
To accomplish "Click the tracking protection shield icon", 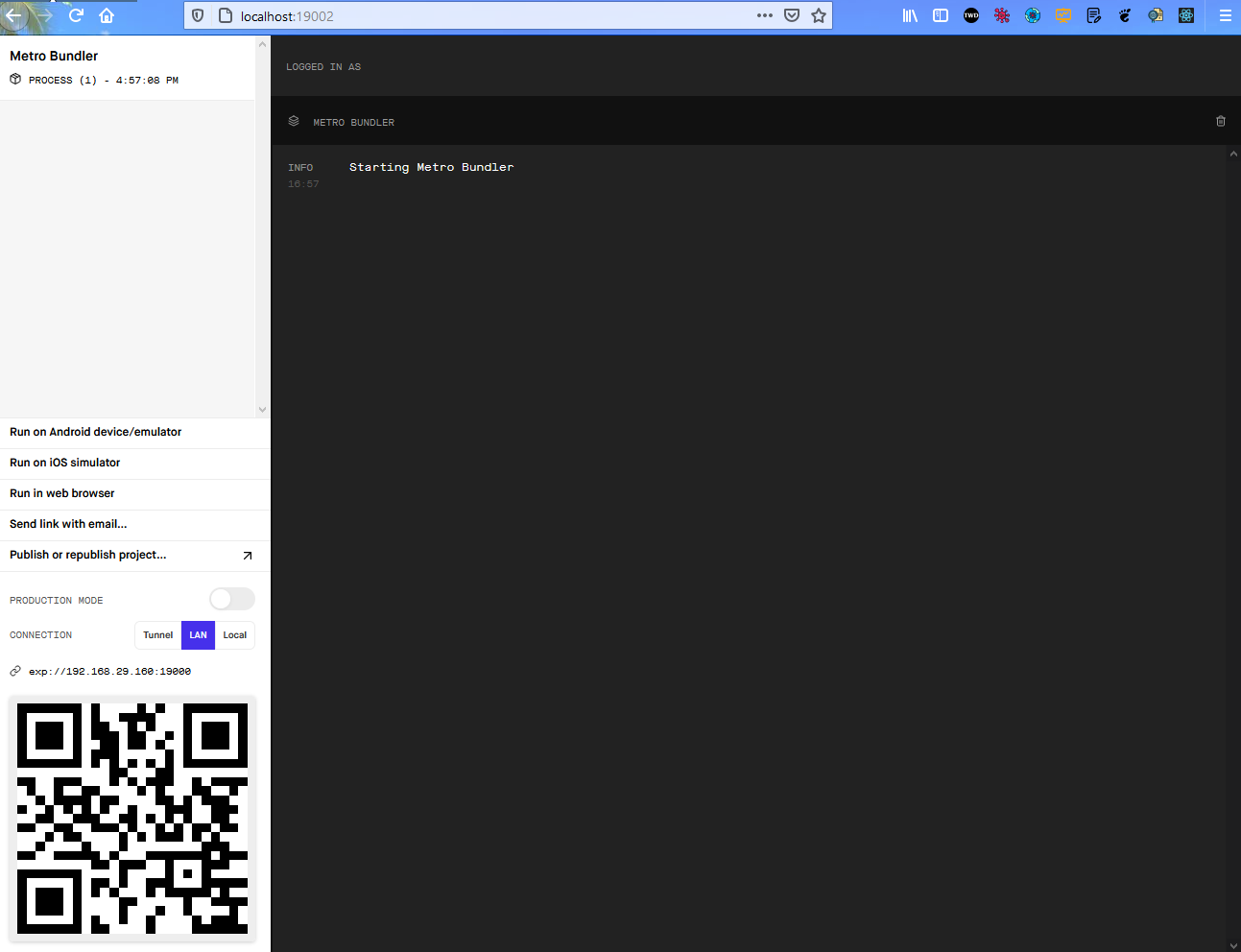I will (x=198, y=15).
